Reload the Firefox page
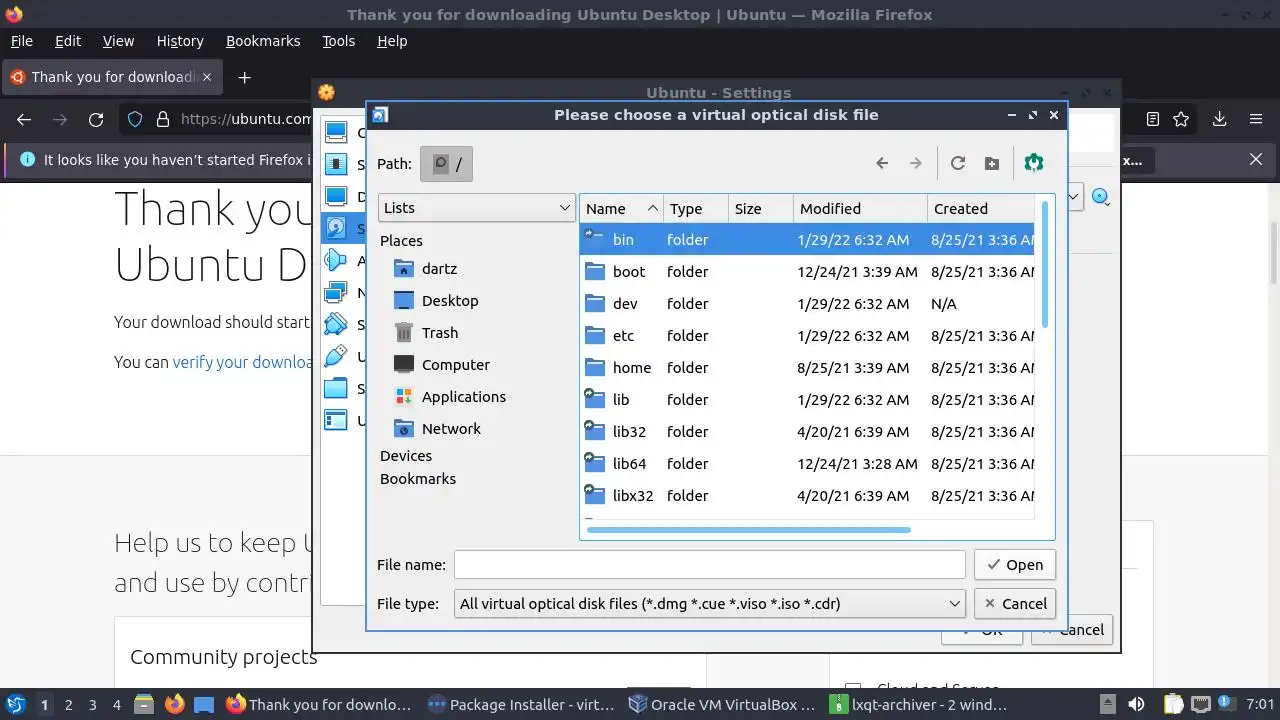The height and width of the screenshot is (720, 1280). coord(96,120)
